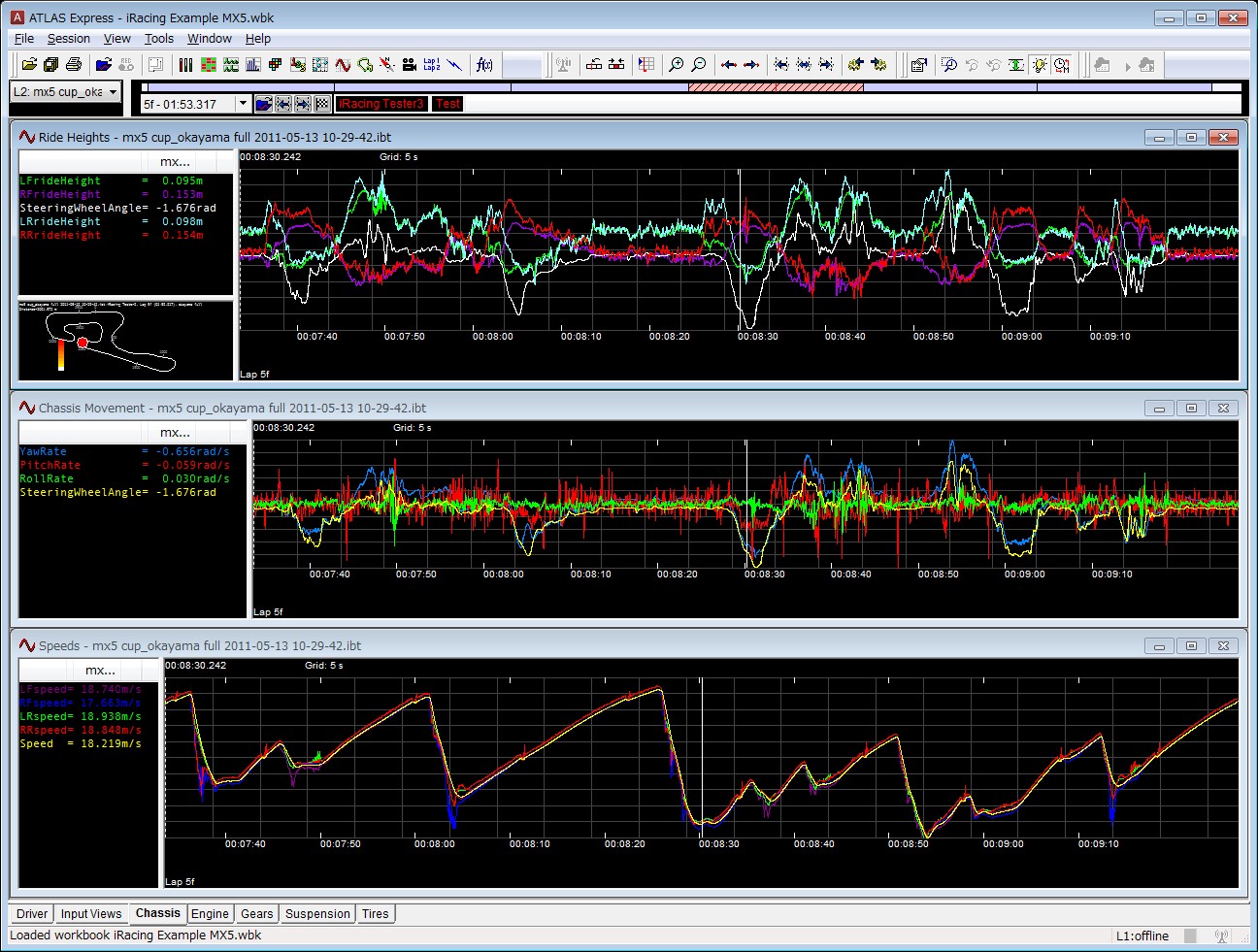This screenshot has height=952, width=1258.
Task: Click the checkered flag icon by lap selector
Action: pyautogui.click(x=321, y=104)
